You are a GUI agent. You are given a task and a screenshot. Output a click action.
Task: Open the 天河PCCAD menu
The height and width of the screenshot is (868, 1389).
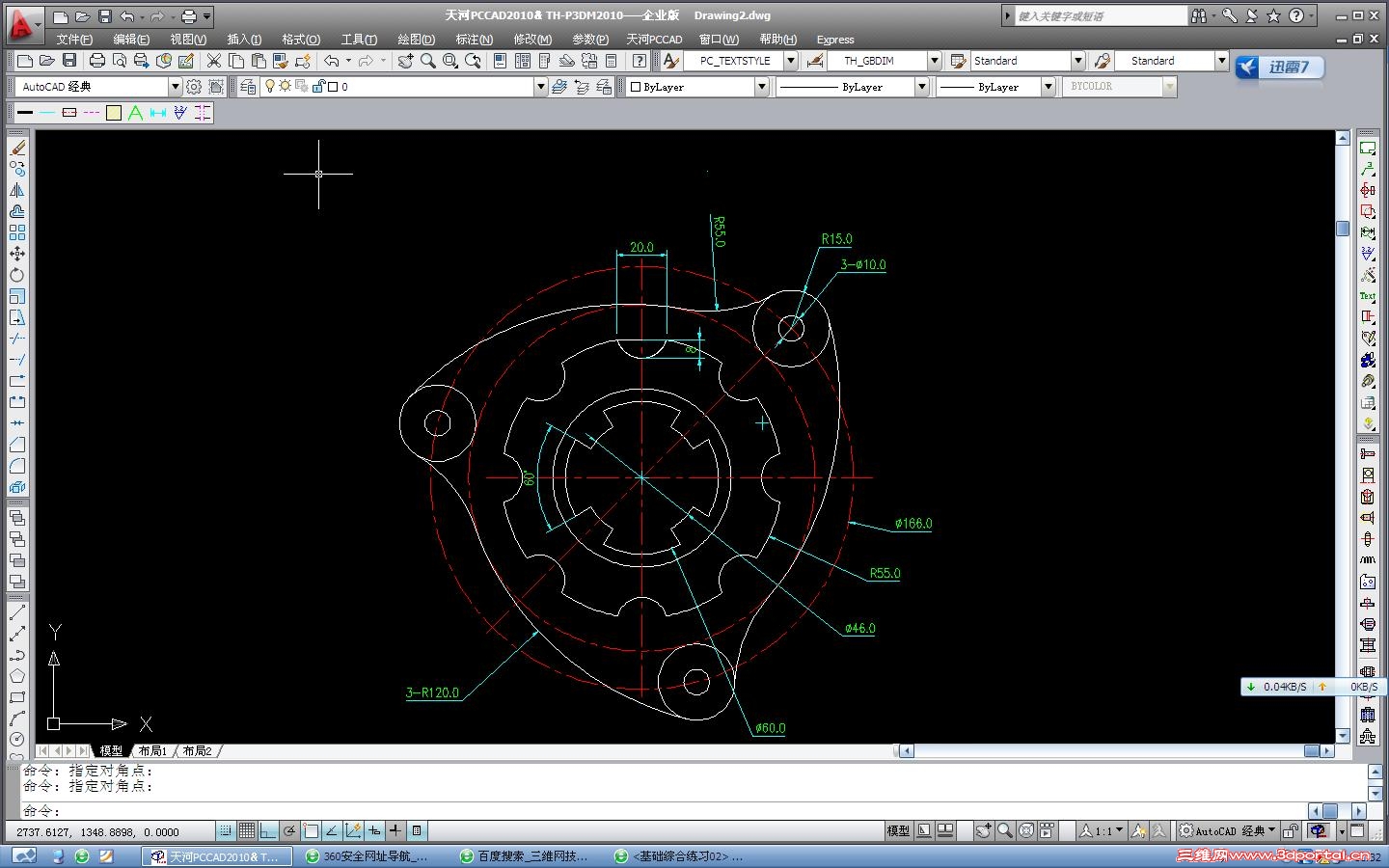click(x=654, y=40)
